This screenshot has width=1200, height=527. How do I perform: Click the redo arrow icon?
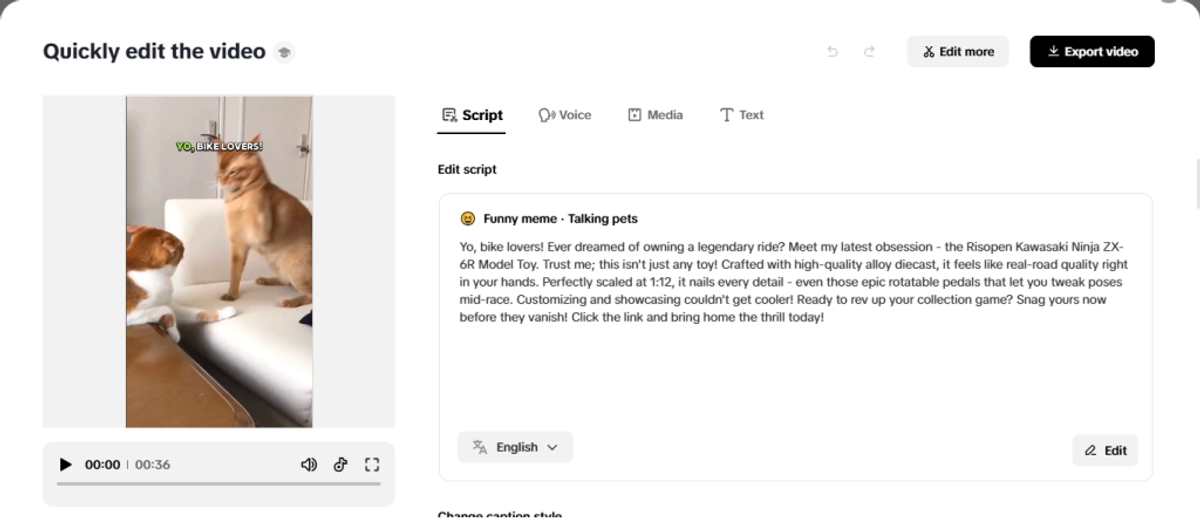coord(869,52)
